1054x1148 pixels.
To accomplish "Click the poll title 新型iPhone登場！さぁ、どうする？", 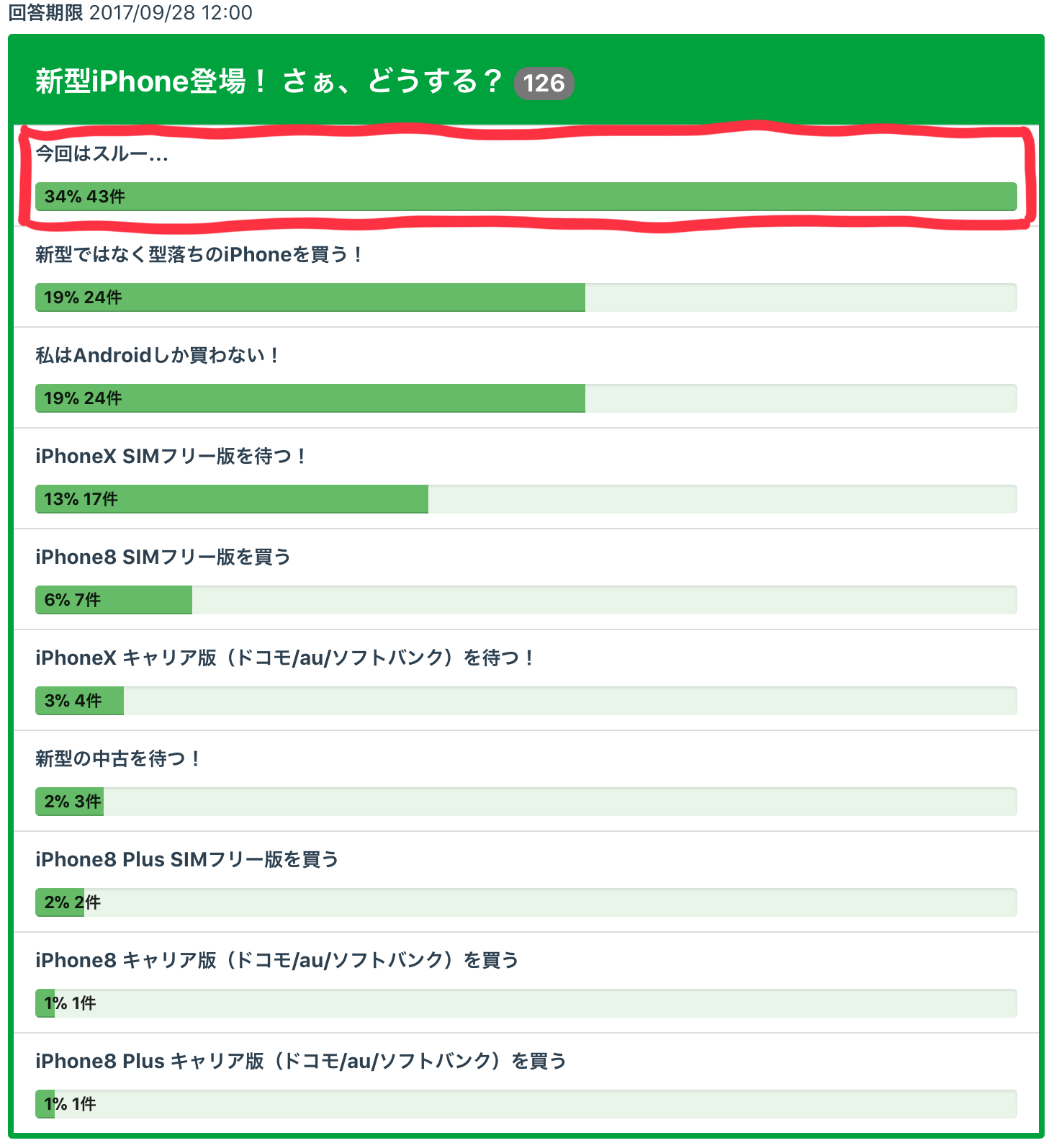I will tap(268, 81).
